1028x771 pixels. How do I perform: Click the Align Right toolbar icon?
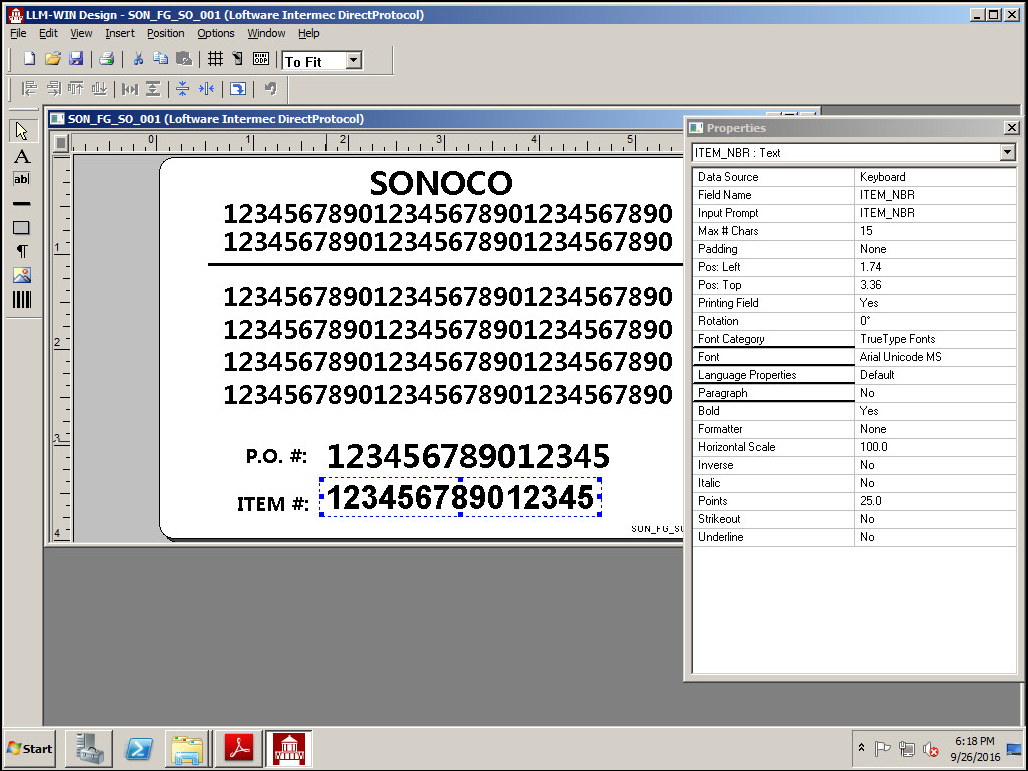pos(53,89)
